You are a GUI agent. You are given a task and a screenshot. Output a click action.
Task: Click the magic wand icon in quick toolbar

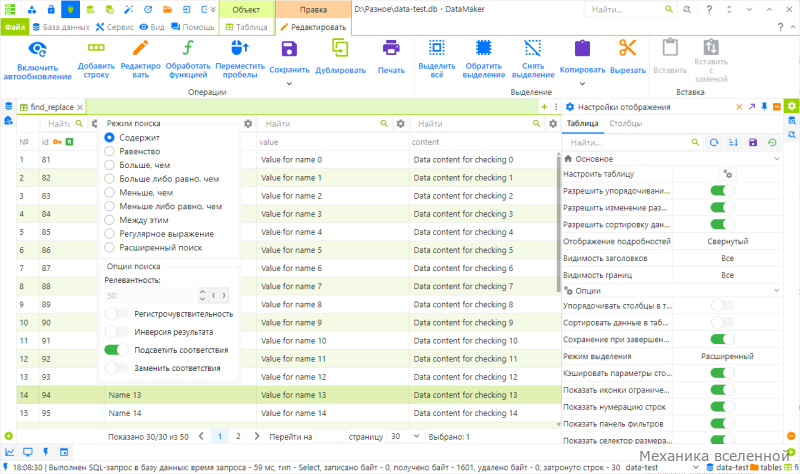(128, 9)
